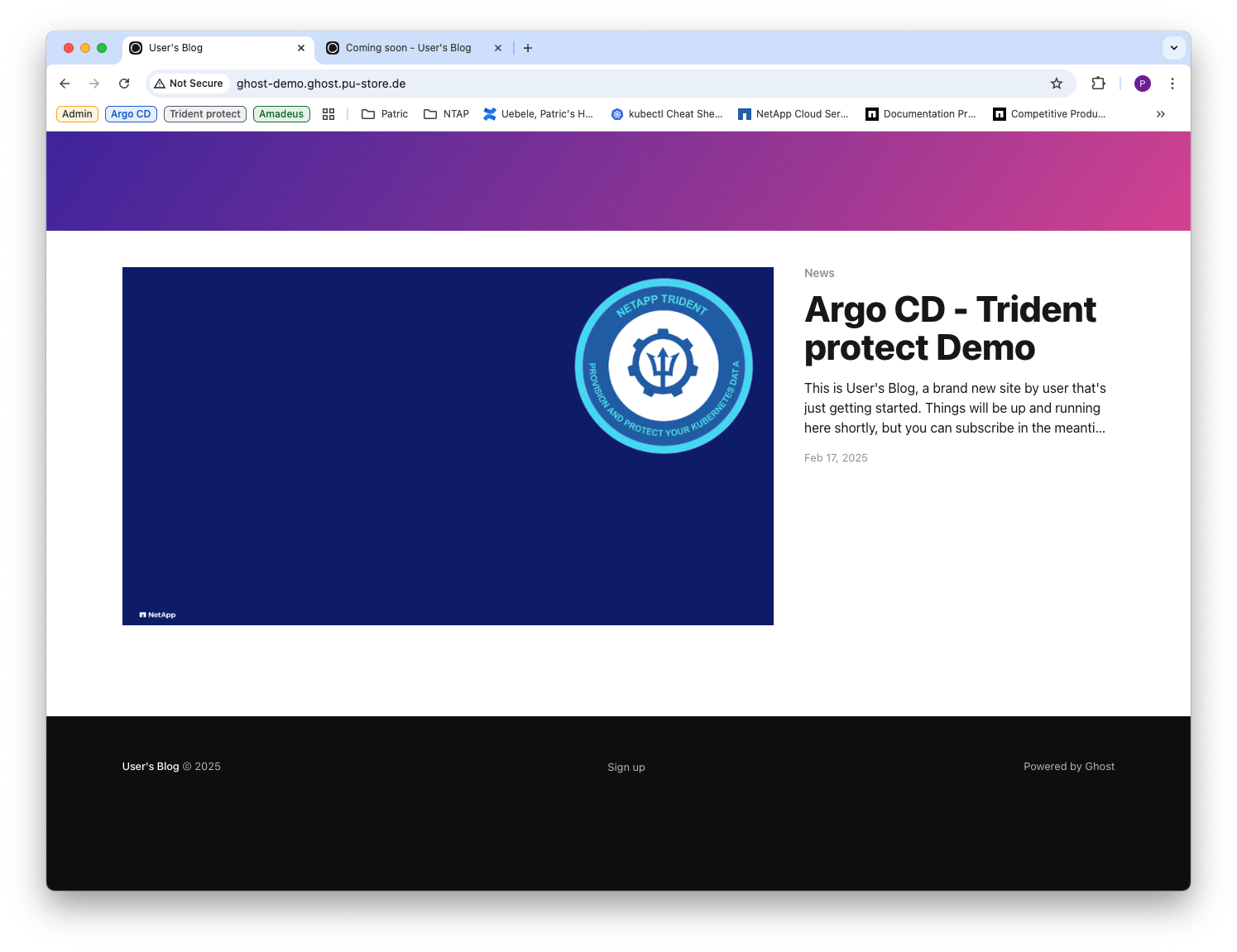Open the Extensions puzzle icon
Viewport: 1237px width, 952px height.
click(x=1098, y=84)
